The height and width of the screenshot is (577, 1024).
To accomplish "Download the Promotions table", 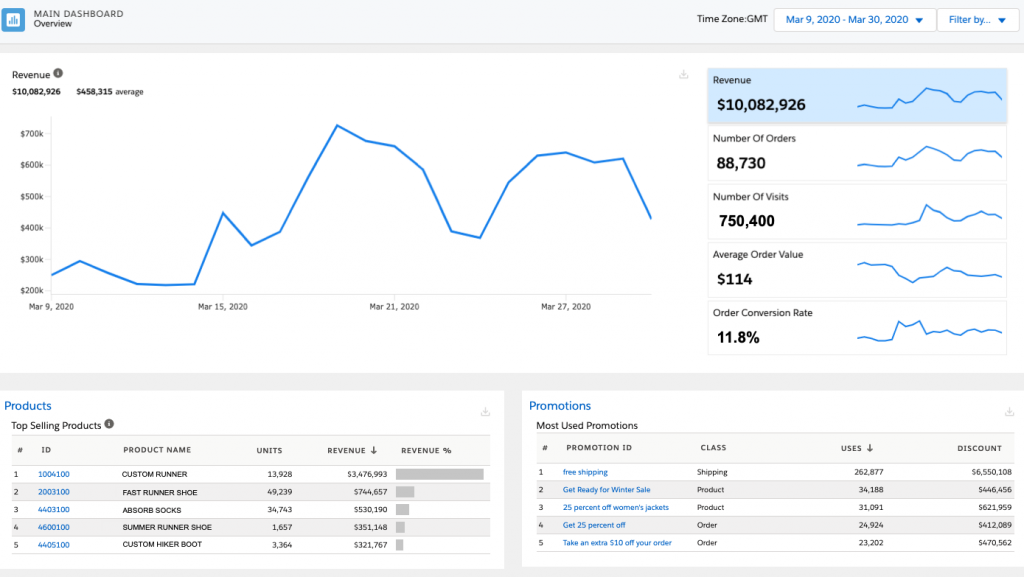I will coord(1009,411).
